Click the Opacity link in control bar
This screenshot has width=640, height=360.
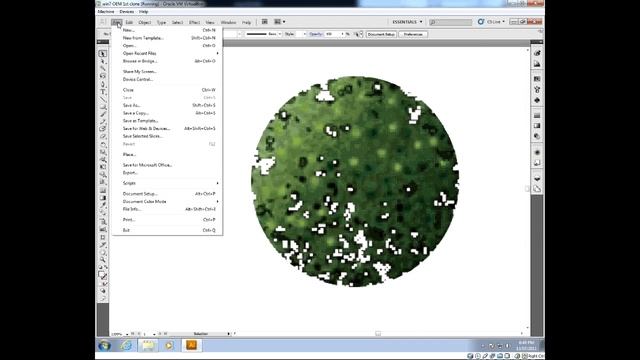click(315, 34)
